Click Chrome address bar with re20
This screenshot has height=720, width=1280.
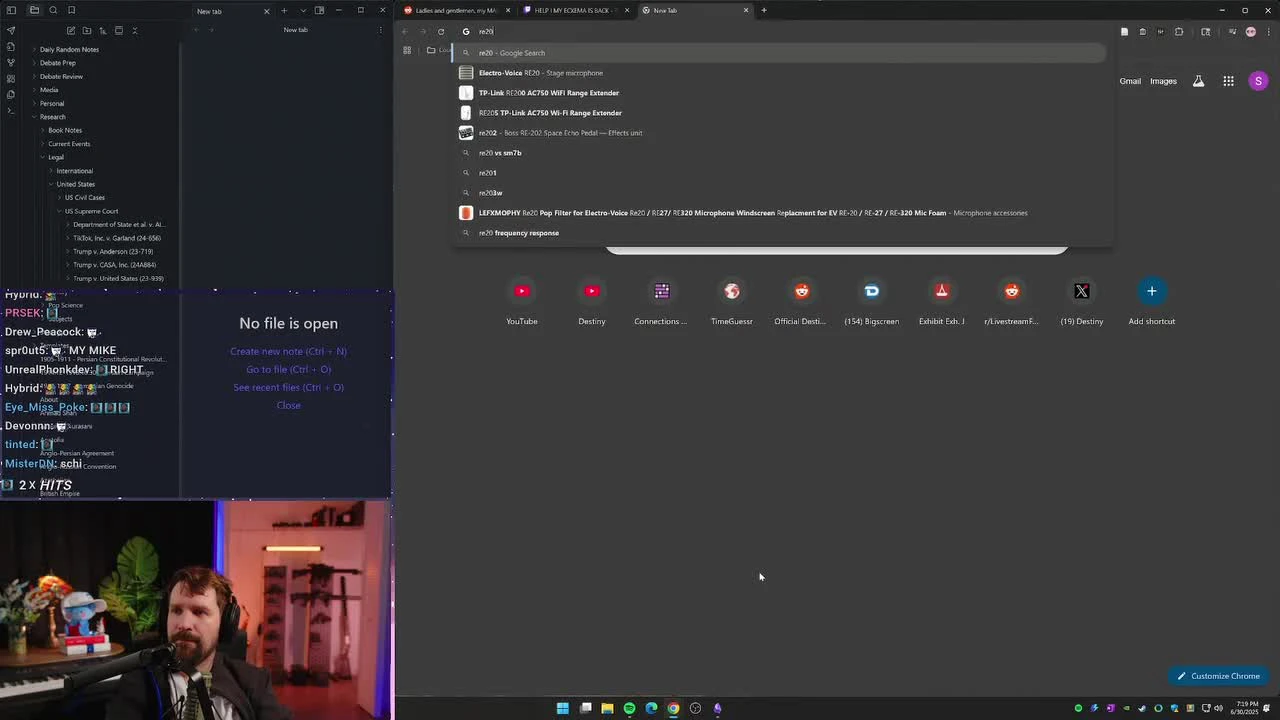(780, 31)
